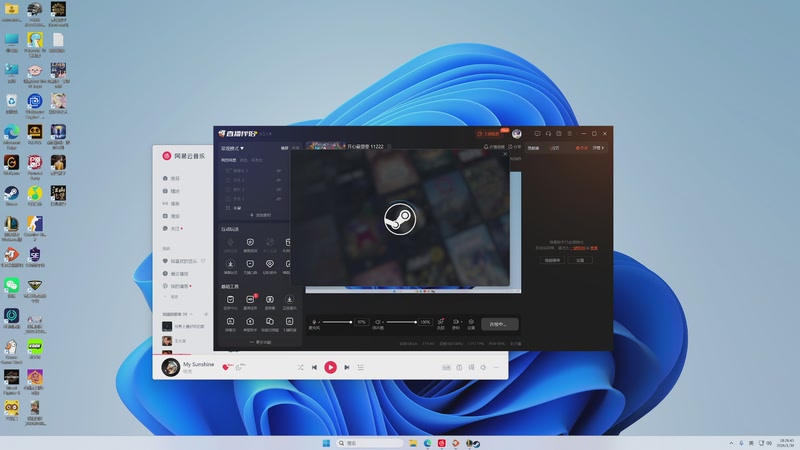The width and height of the screenshot is (800, 450).
Task: Skip to next track in NetEase
Action: click(347, 367)
